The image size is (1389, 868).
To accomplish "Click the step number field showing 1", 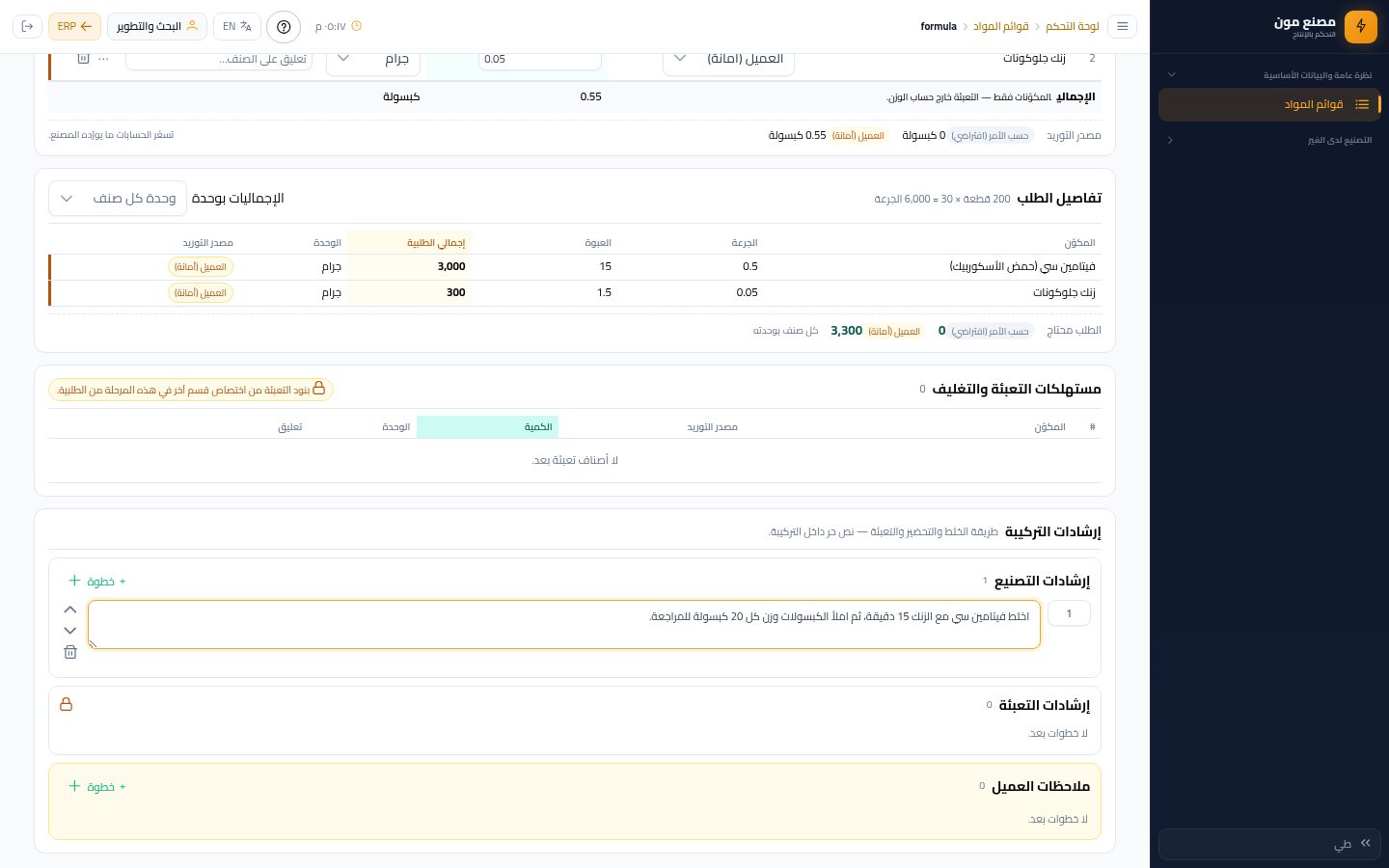I will (1069, 613).
